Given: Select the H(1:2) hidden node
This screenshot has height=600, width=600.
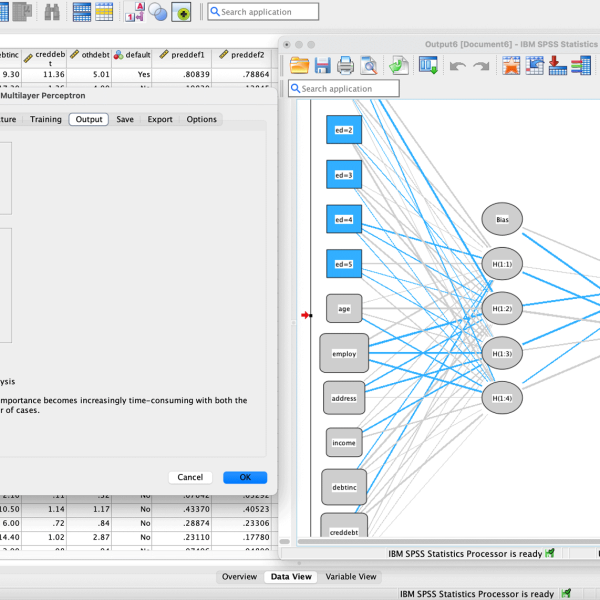Looking at the screenshot, I should [502, 309].
